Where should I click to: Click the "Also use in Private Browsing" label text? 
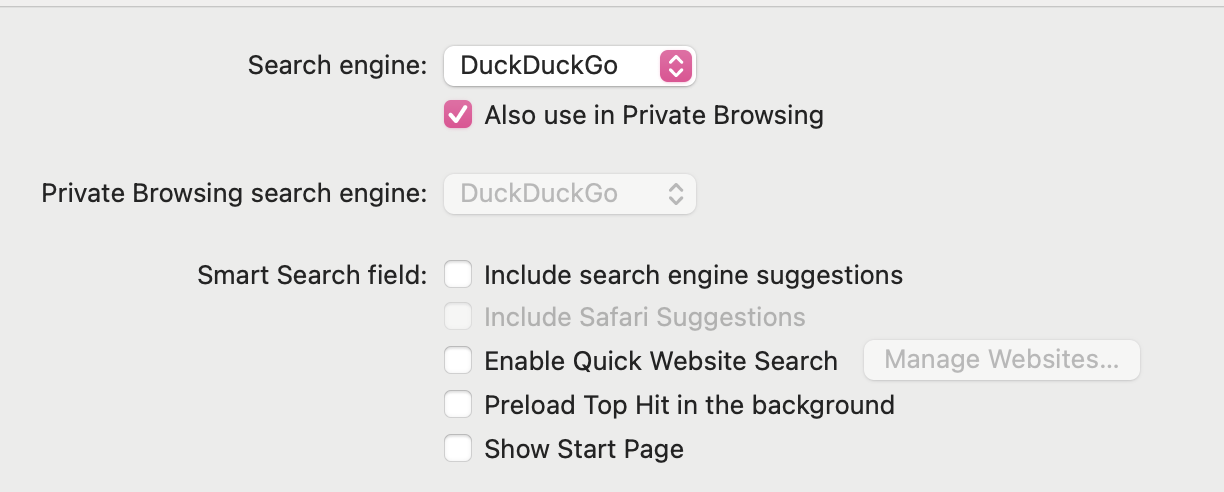tap(653, 115)
